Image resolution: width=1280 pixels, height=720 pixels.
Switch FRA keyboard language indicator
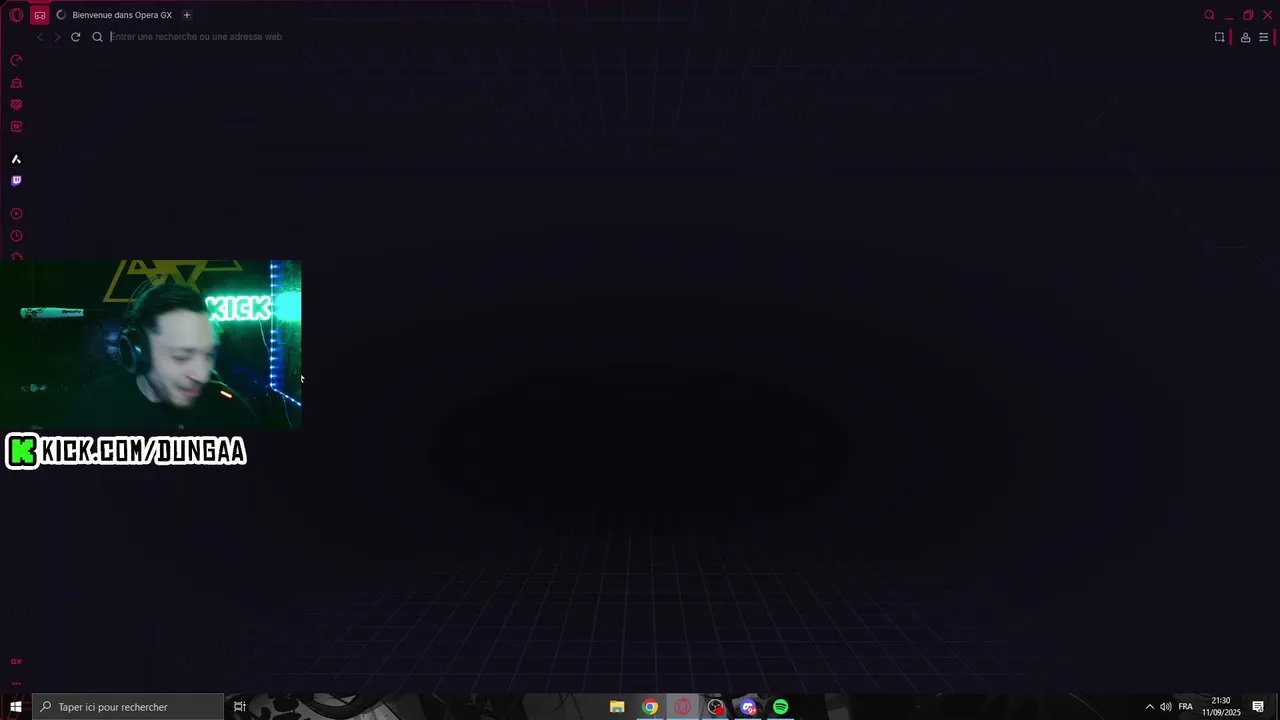pos(1185,707)
